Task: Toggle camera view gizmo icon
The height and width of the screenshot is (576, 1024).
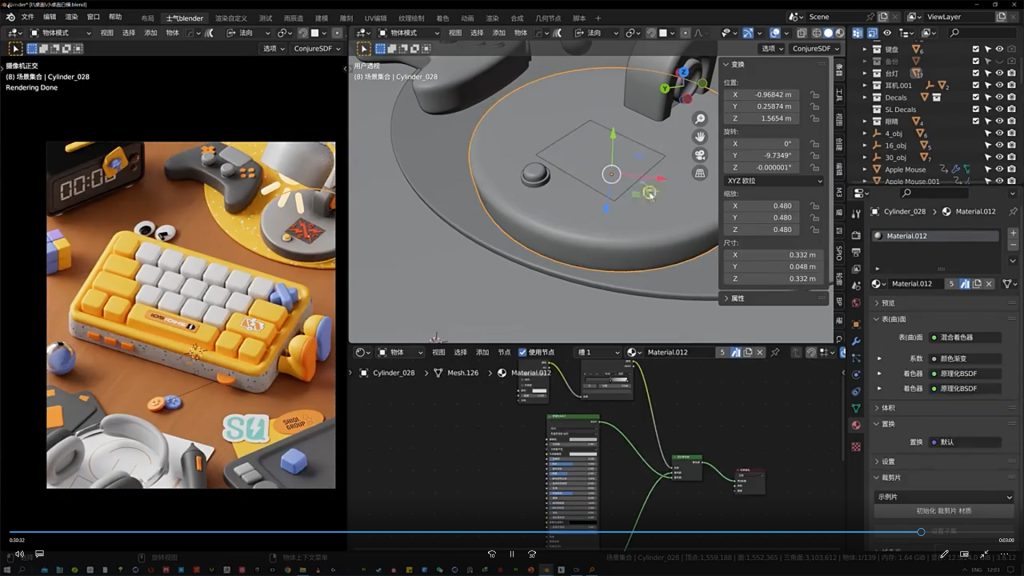Action: pos(700,155)
